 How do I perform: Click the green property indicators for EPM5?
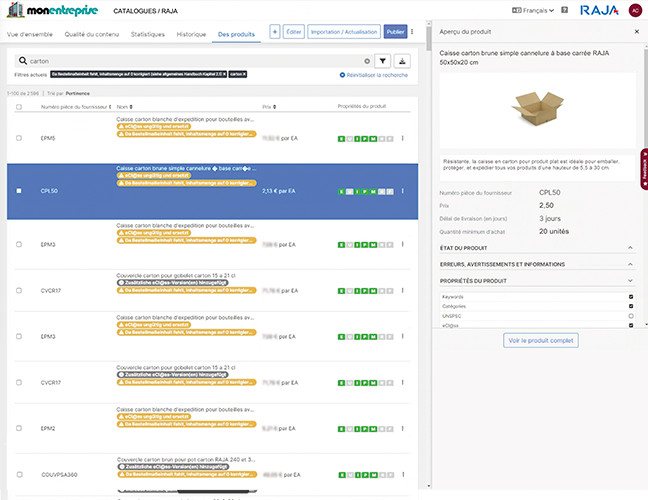click(365, 139)
